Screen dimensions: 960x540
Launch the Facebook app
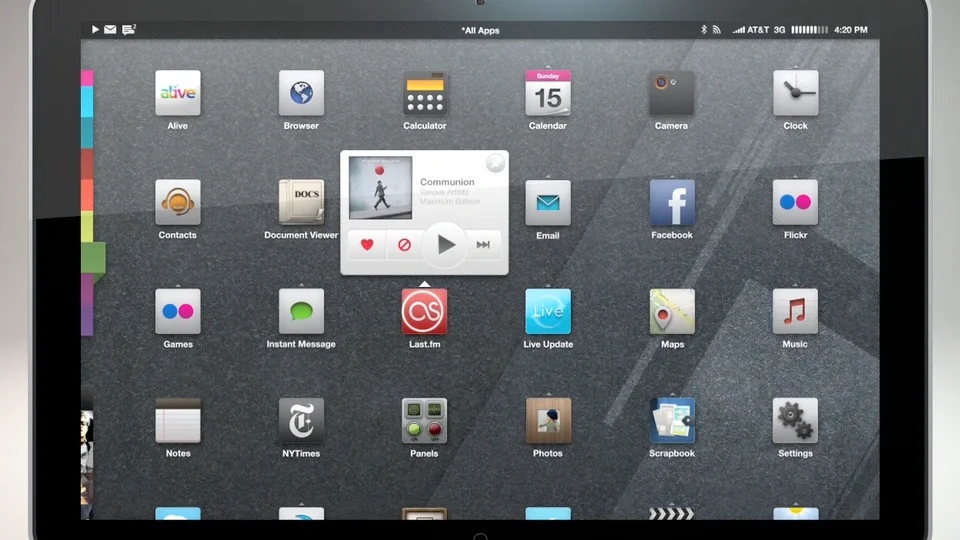point(672,202)
